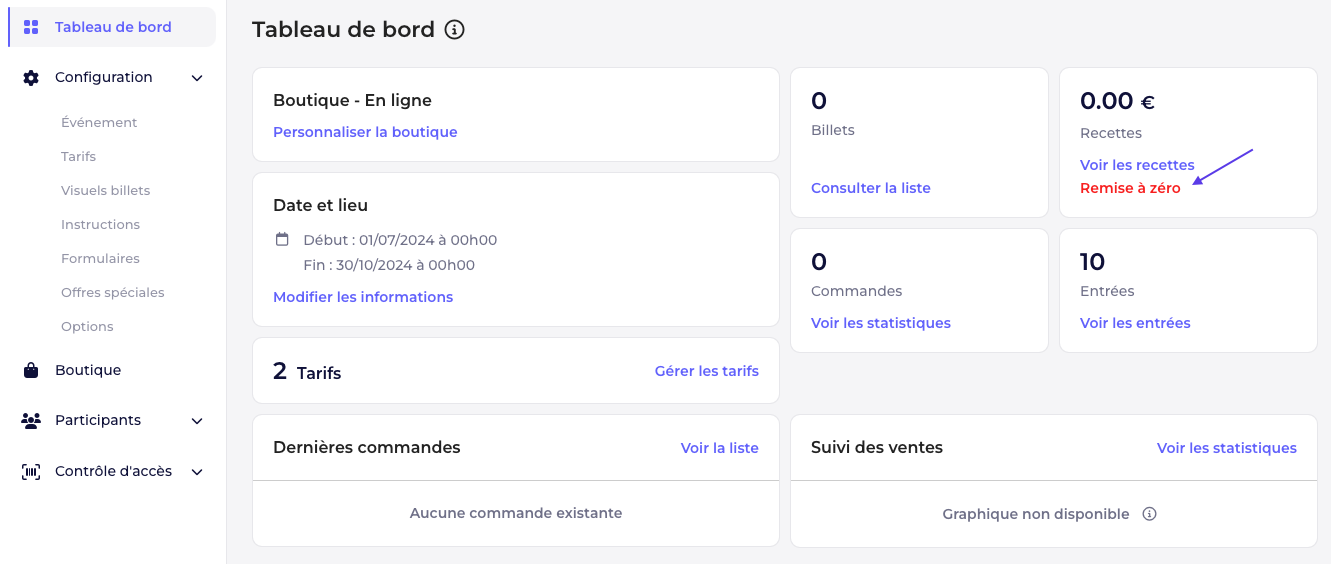Expand the Participants menu chevron

pyautogui.click(x=197, y=421)
